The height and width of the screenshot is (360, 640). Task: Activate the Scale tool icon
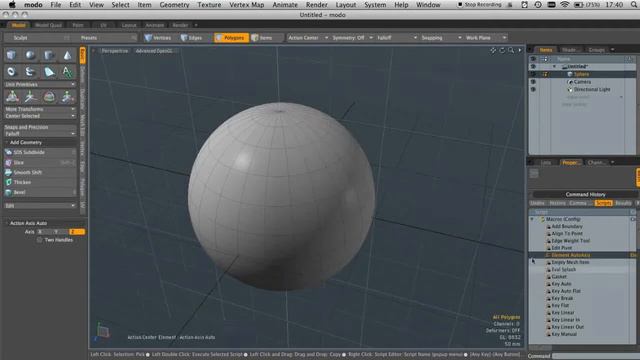pos(67,97)
